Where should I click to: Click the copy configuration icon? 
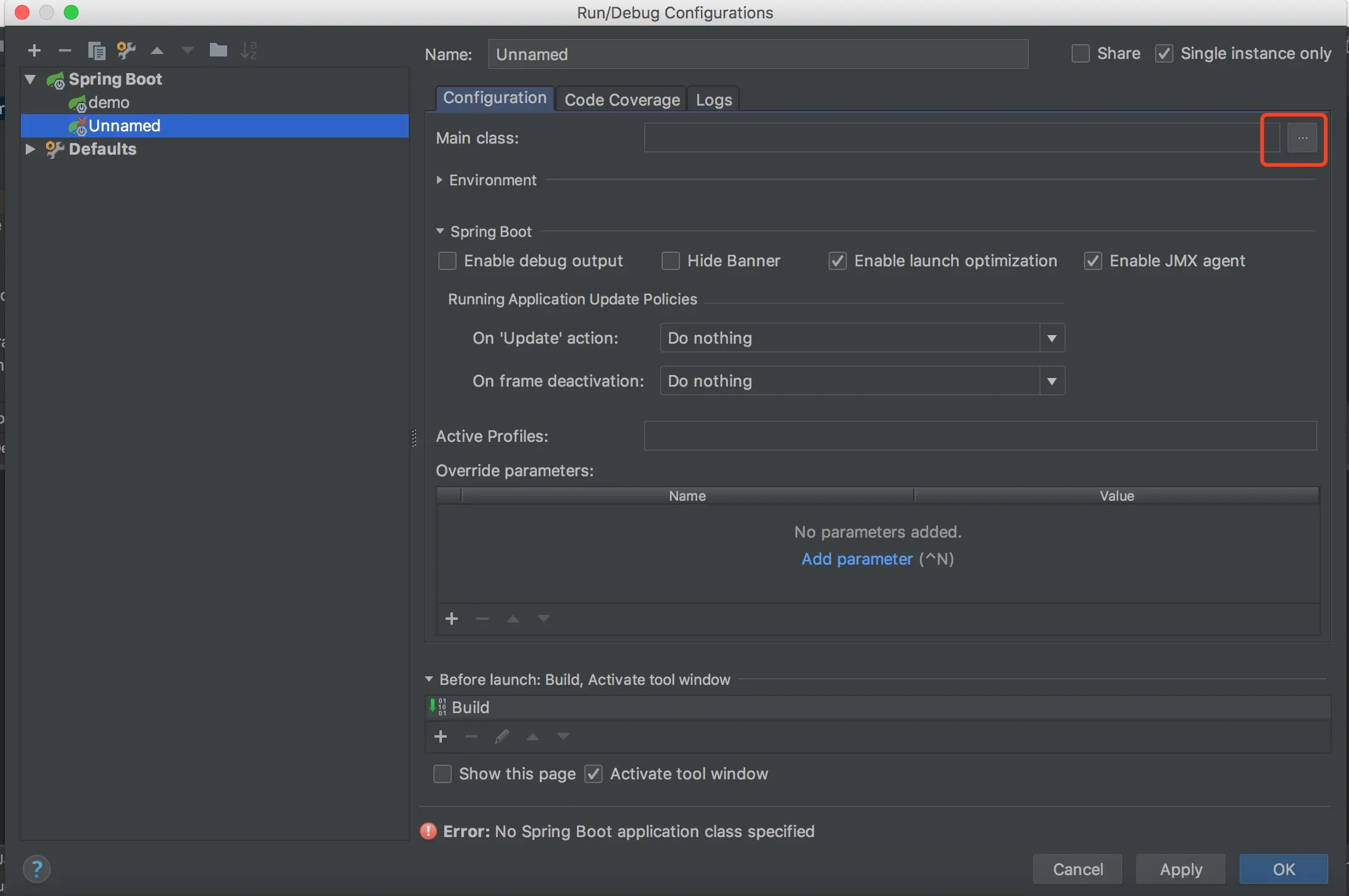96,50
